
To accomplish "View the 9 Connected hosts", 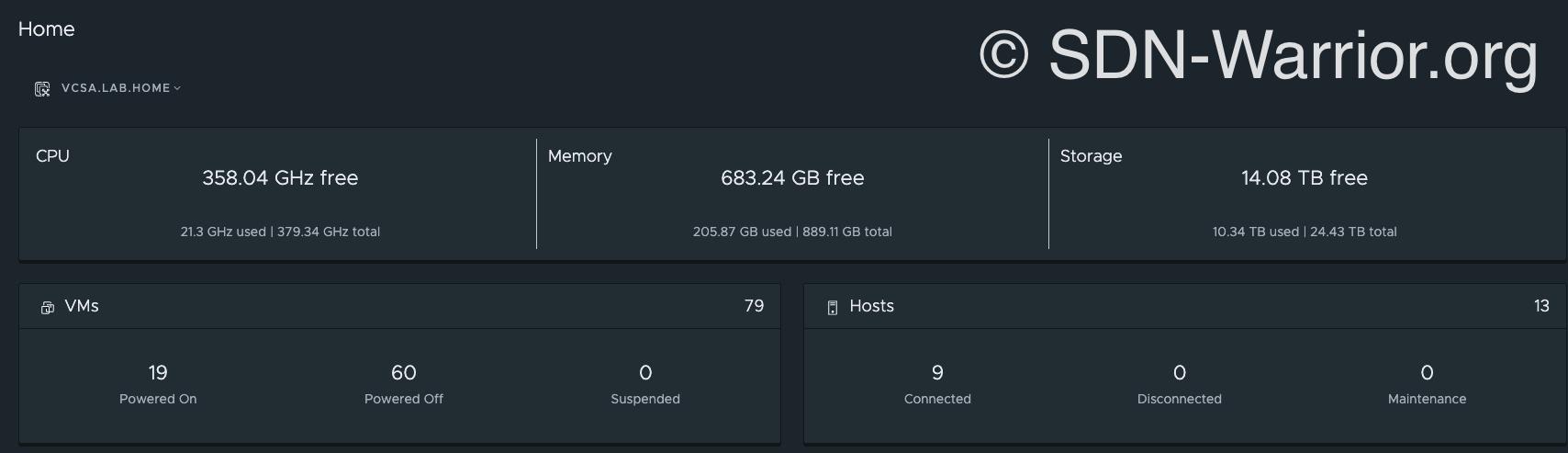I will pyautogui.click(x=937, y=373).
